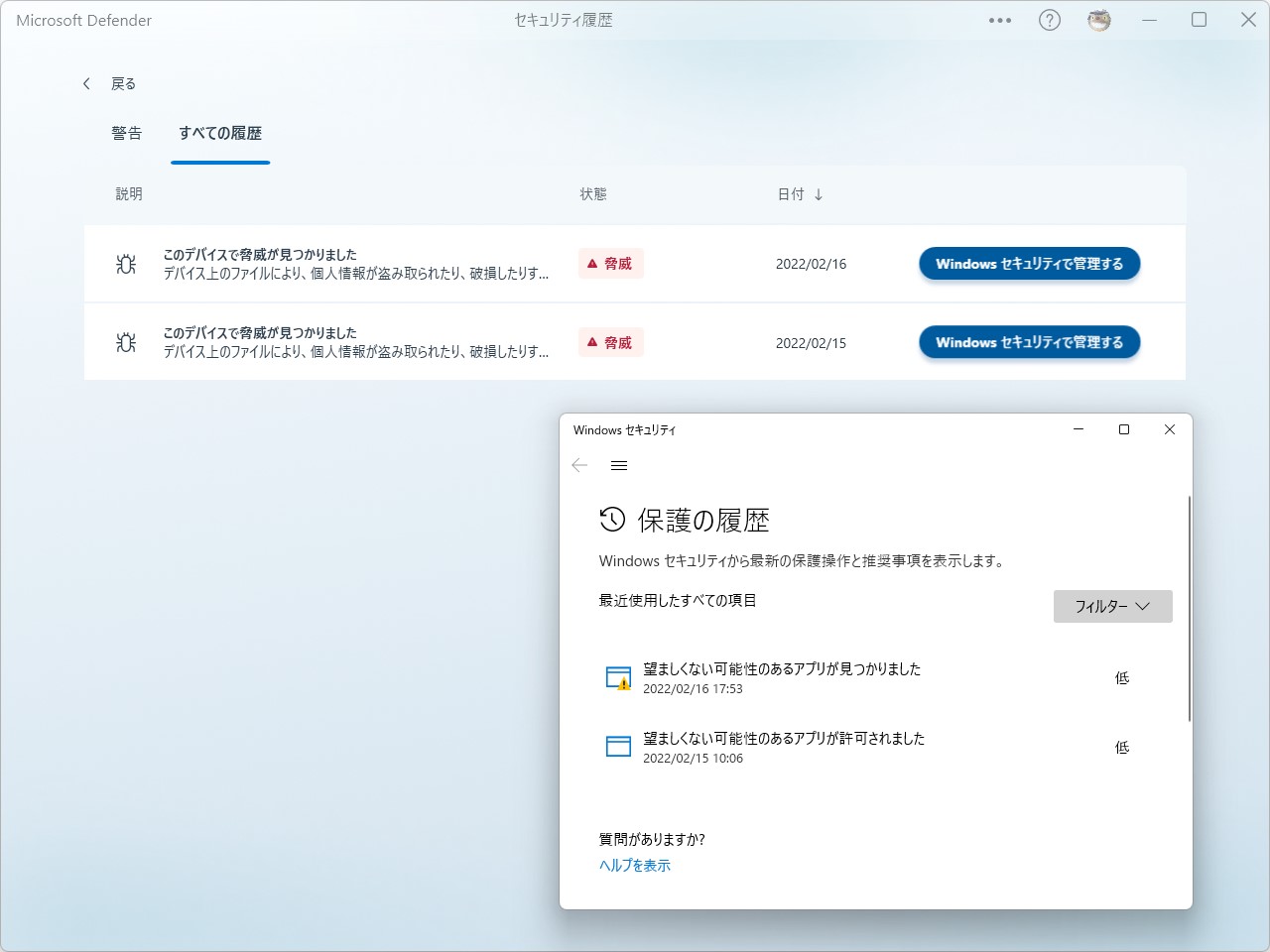Click the 低 severity of the 17:53 entry
Screen dimensions: 1270x952
(1122, 678)
